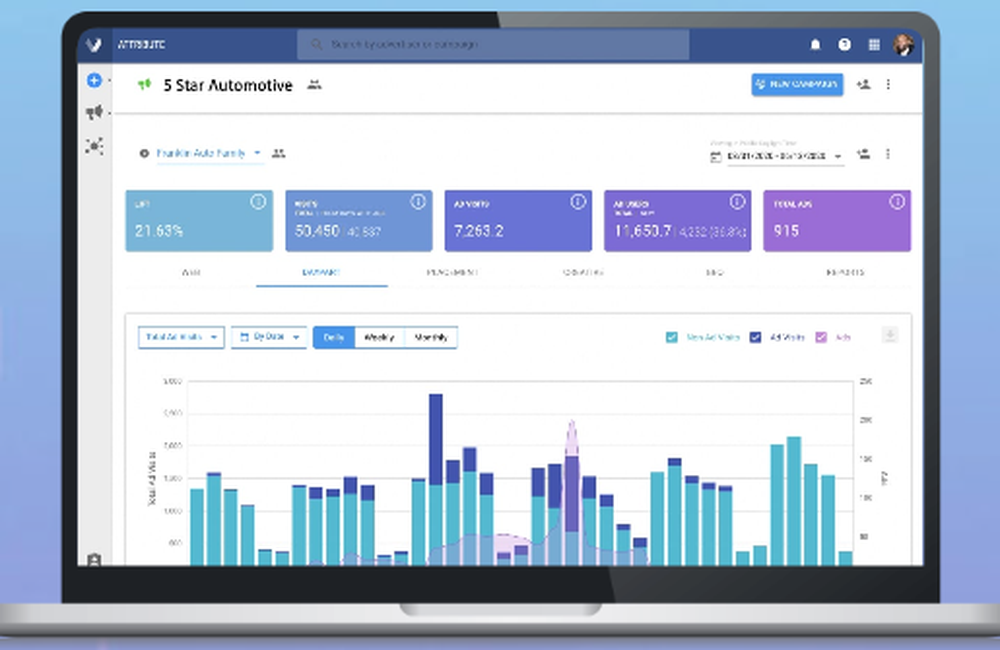Expand the arrow beside the sidebar megaphone icon
This screenshot has height=650, width=1000.
click(109, 113)
